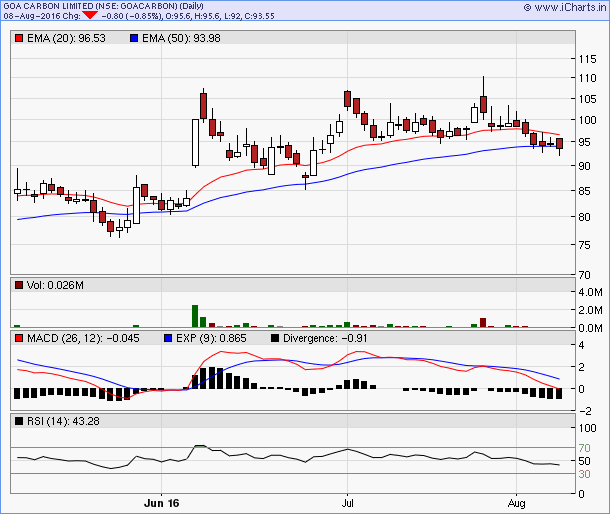Click the black RSI (14) legend swatch
The width and height of the screenshot is (610, 514).
point(19,421)
